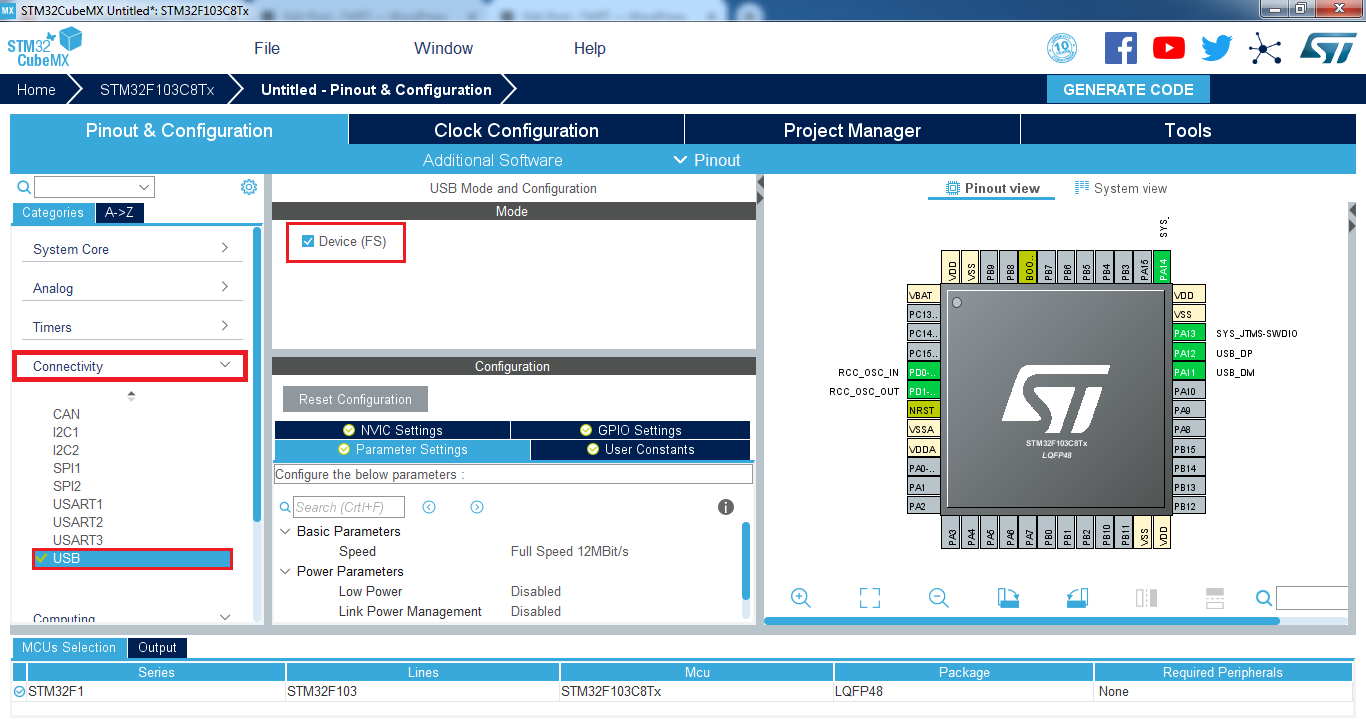This screenshot has height=728, width=1366.
Task: Select the PA10 pin on the chip
Action: point(1185,391)
